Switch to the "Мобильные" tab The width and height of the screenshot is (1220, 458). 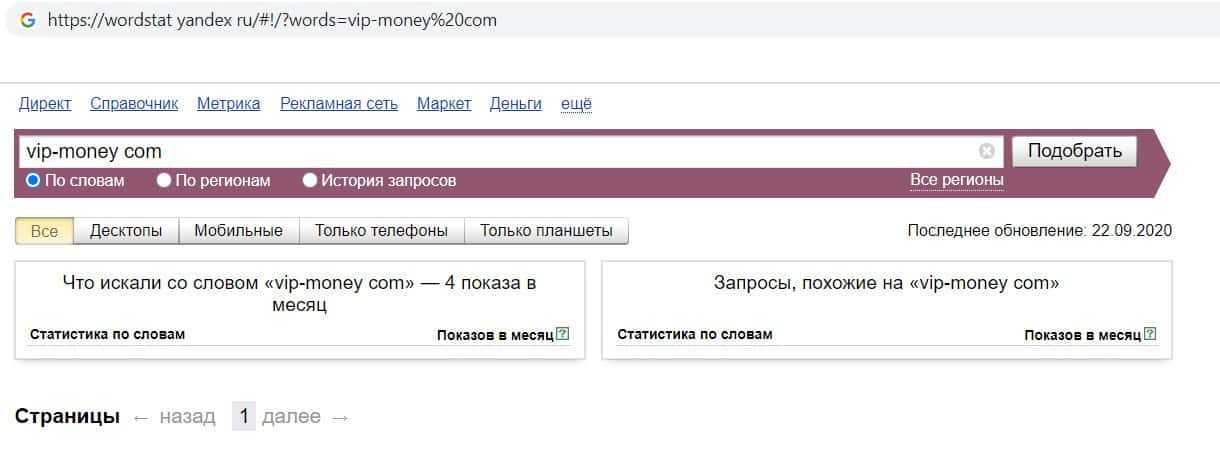(x=238, y=231)
